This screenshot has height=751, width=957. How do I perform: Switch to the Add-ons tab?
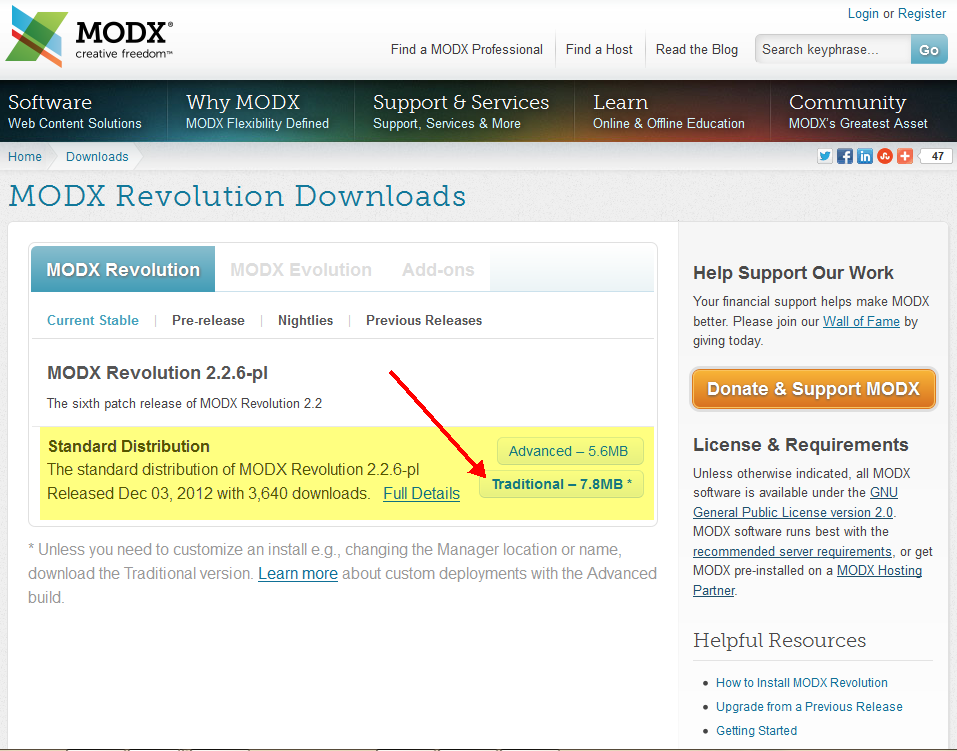[438, 270]
